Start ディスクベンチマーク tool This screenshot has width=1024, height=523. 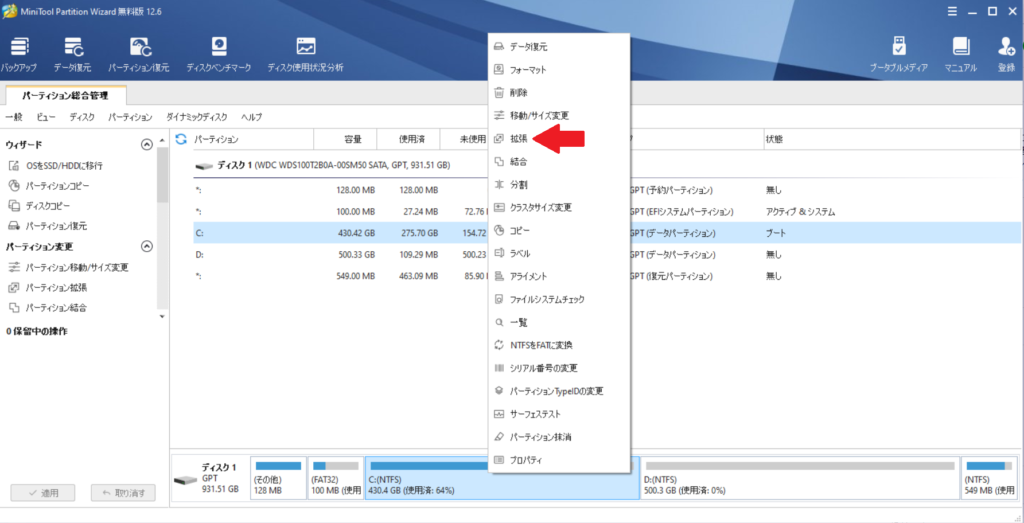pos(219,54)
